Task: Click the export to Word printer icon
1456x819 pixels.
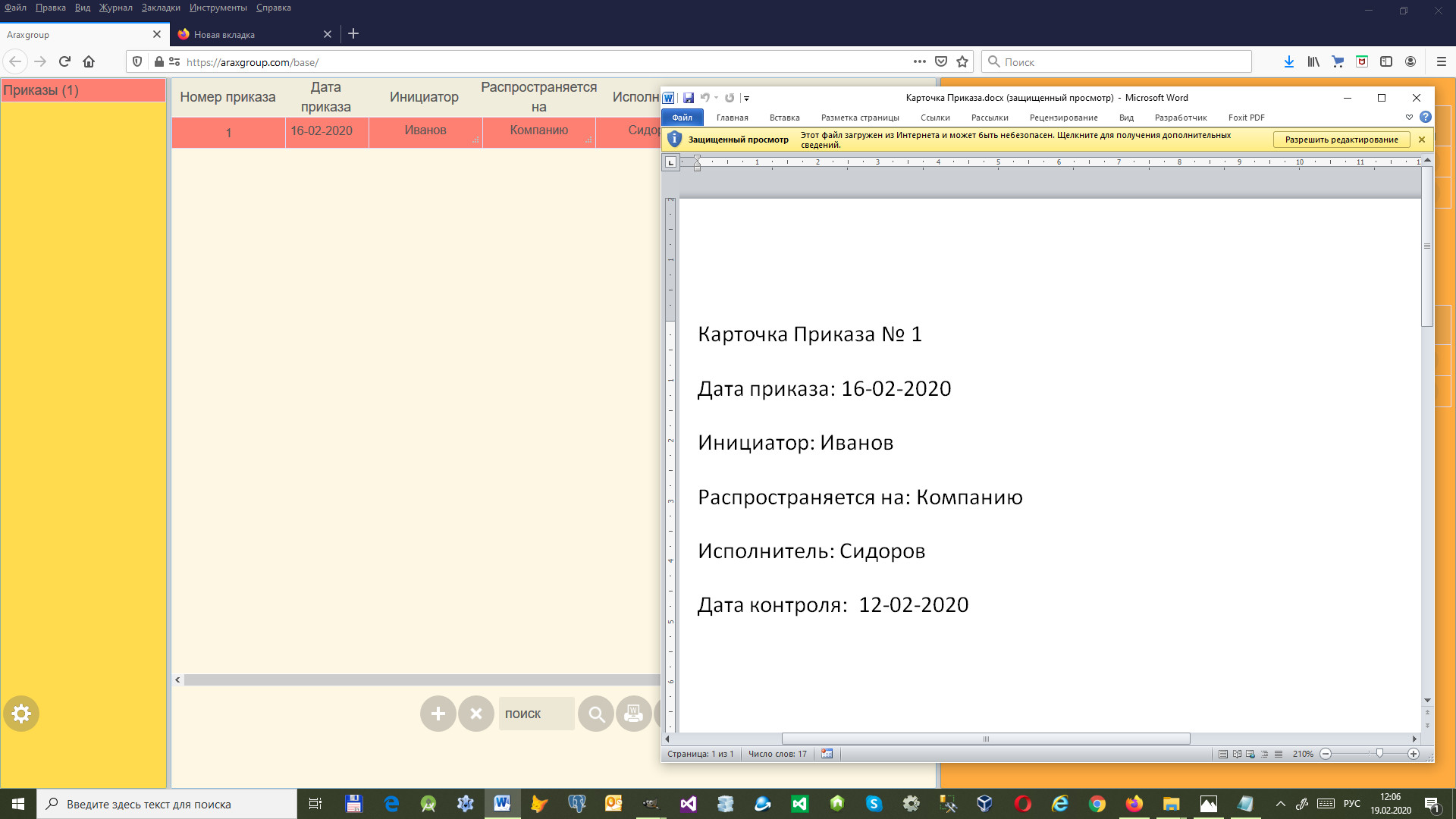Action: click(x=633, y=714)
